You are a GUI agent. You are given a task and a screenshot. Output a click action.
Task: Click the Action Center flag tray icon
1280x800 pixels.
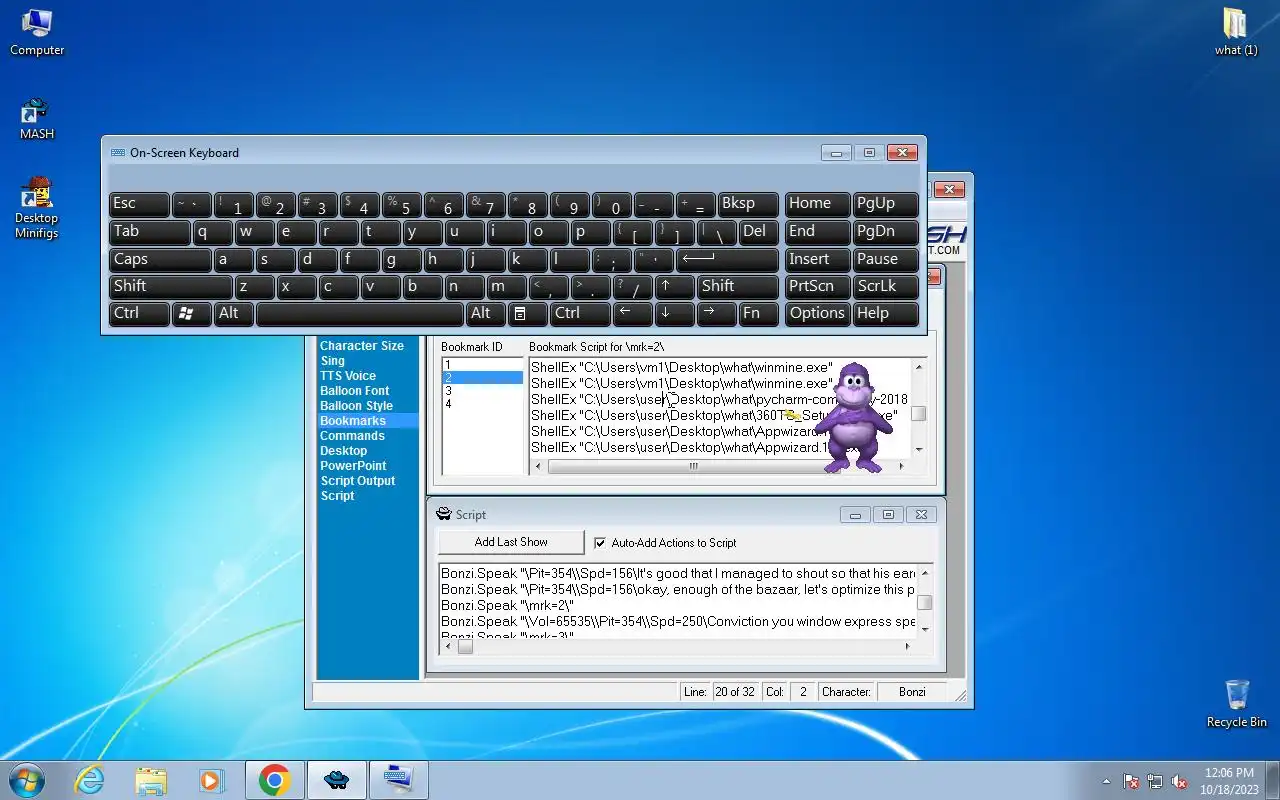click(x=1132, y=781)
